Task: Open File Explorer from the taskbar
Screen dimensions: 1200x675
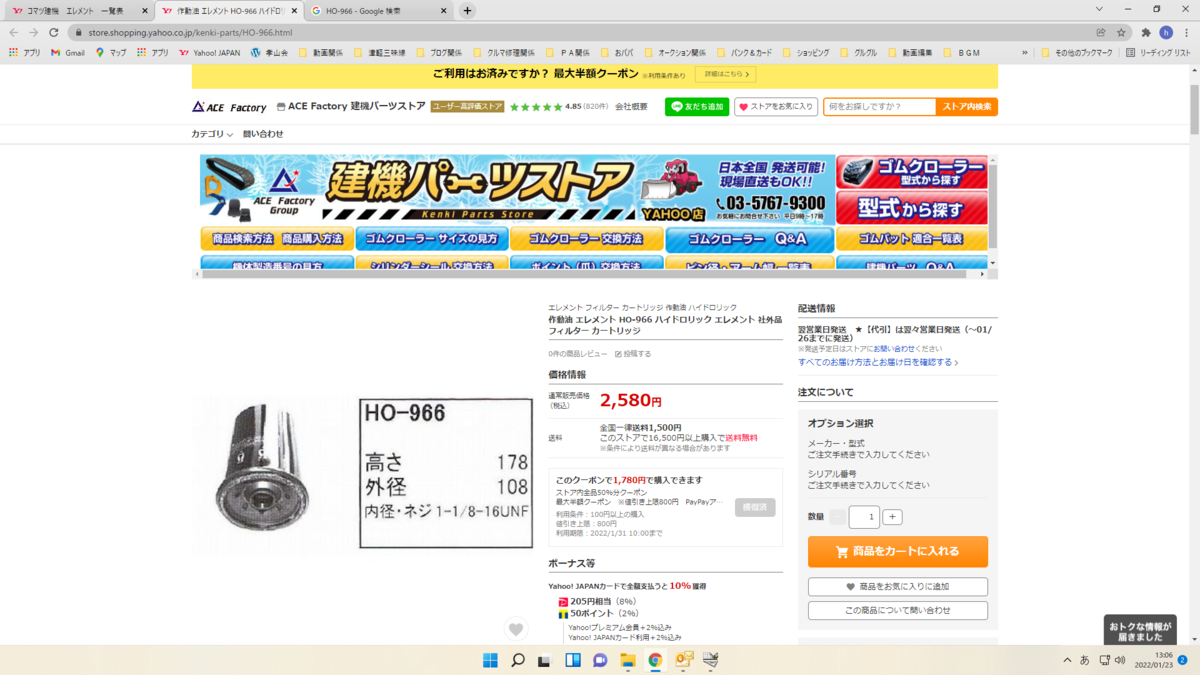Action: (x=628, y=660)
